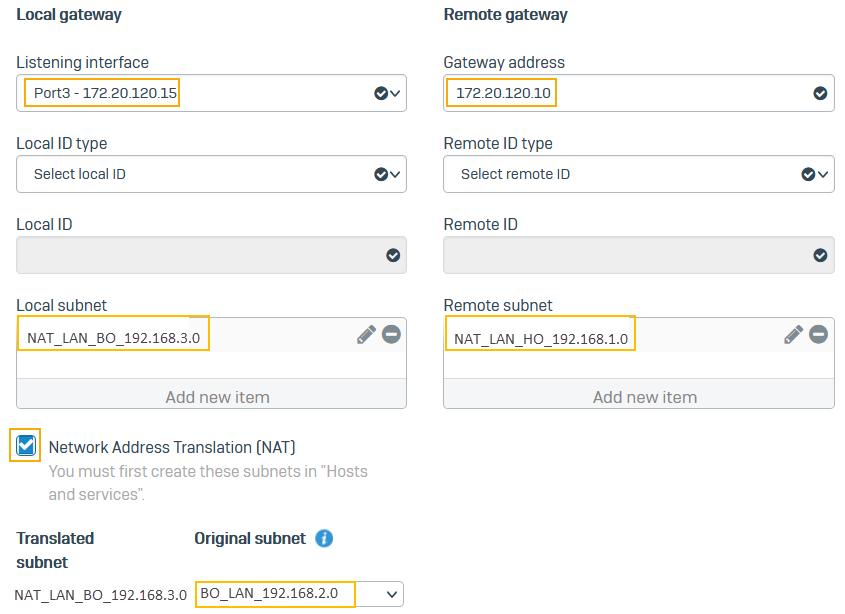Edit the Remote subnet NAT_LAN_HO_192.168.1.0 entry
The height and width of the screenshot is (614, 845).
click(793, 334)
